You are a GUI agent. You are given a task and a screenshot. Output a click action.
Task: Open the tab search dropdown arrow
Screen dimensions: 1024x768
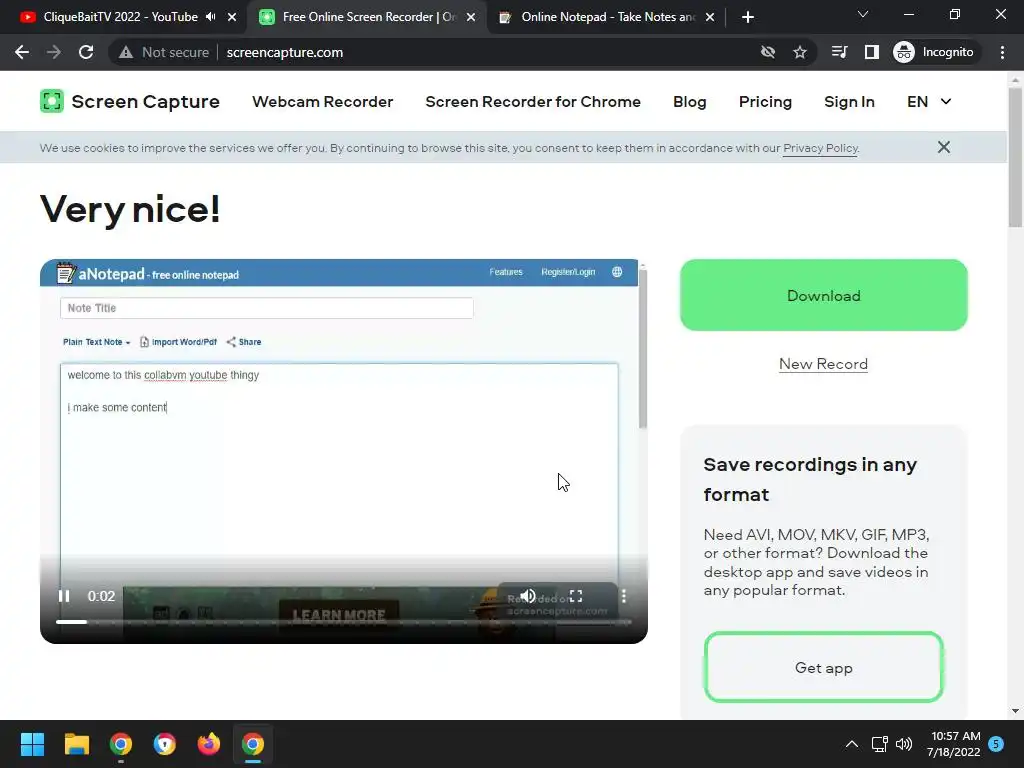coord(863,14)
